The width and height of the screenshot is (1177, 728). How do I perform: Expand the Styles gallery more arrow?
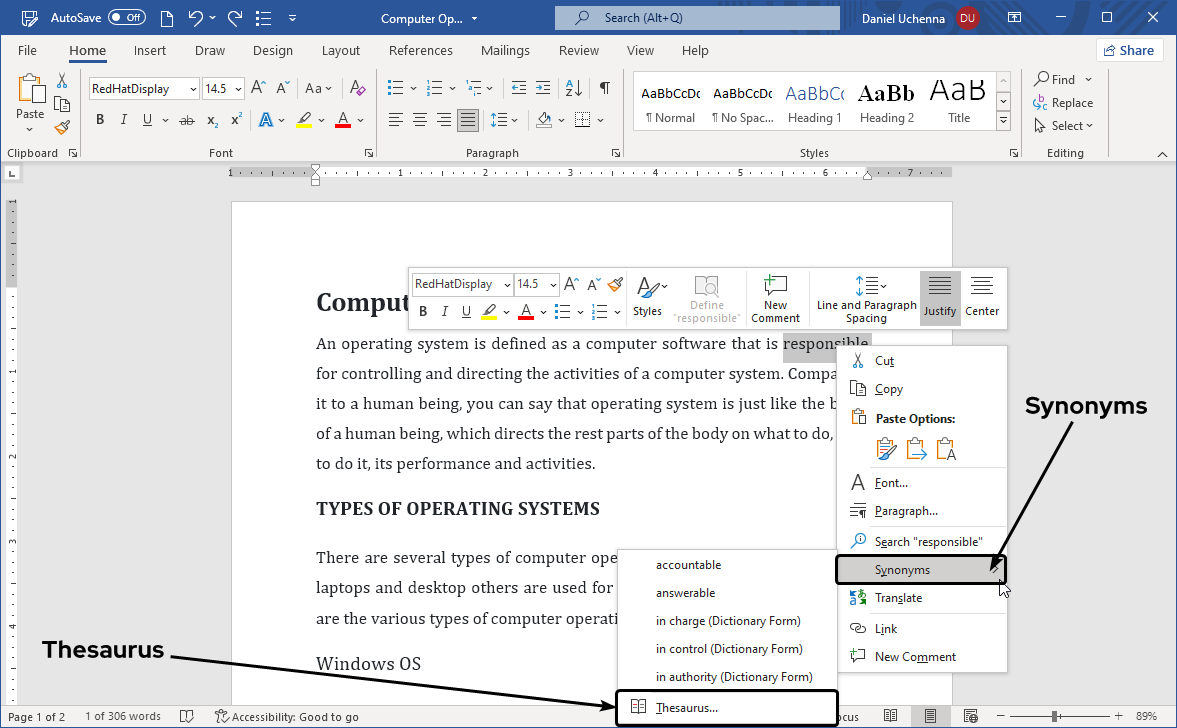(x=1004, y=120)
